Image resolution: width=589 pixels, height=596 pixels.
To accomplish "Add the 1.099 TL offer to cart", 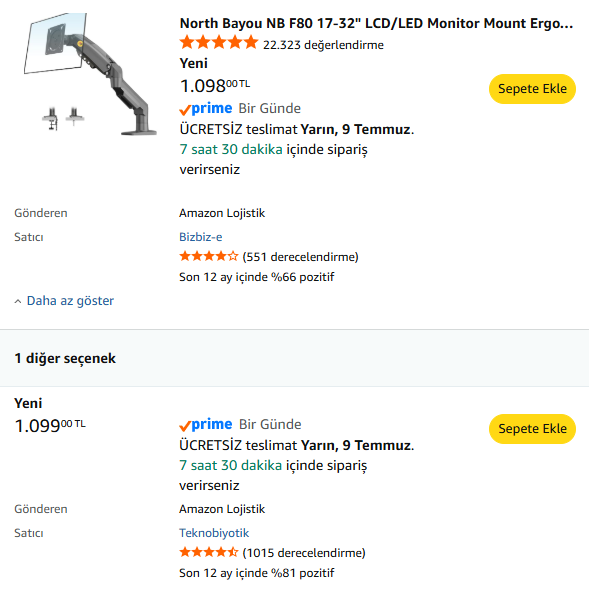I will pyautogui.click(x=532, y=428).
